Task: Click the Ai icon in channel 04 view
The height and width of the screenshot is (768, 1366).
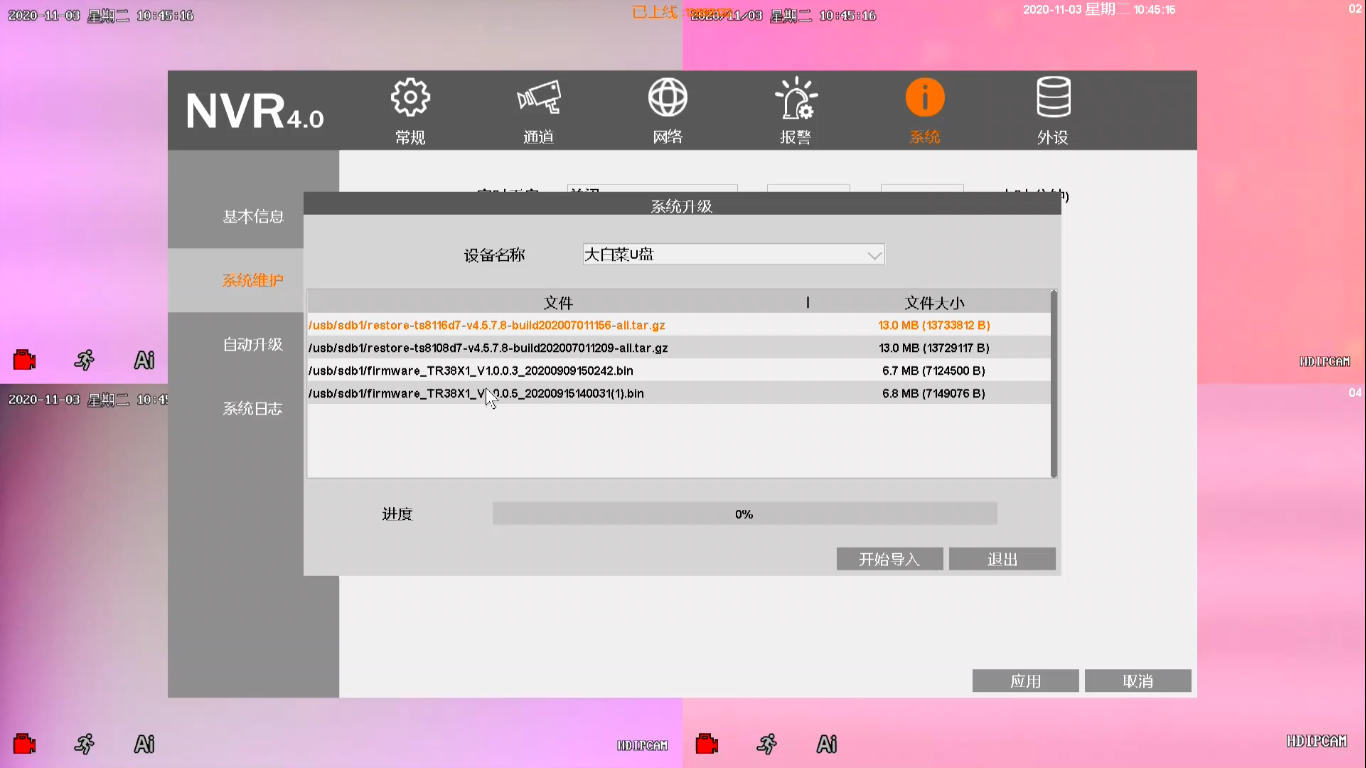Action: coord(827,743)
